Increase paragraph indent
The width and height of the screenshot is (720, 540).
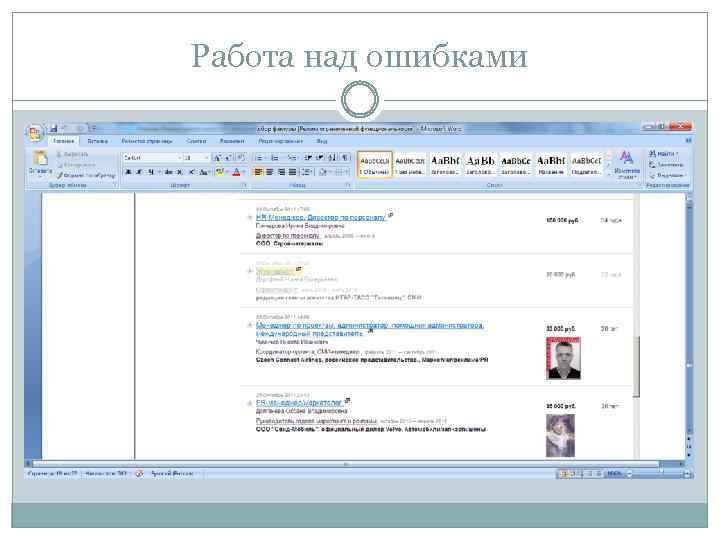tap(320, 158)
